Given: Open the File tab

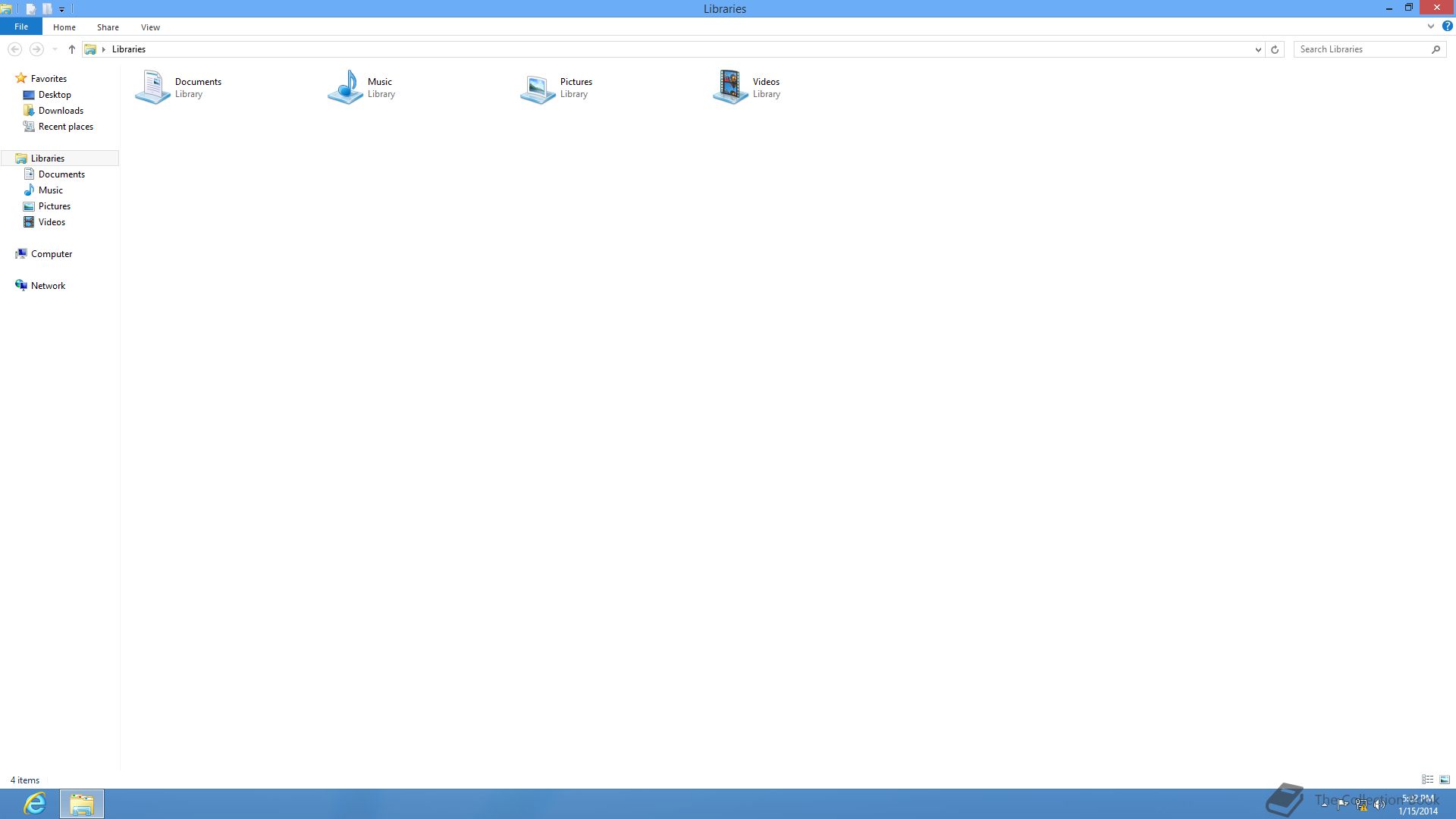Looking at the screenshot, I should (21, 27).
